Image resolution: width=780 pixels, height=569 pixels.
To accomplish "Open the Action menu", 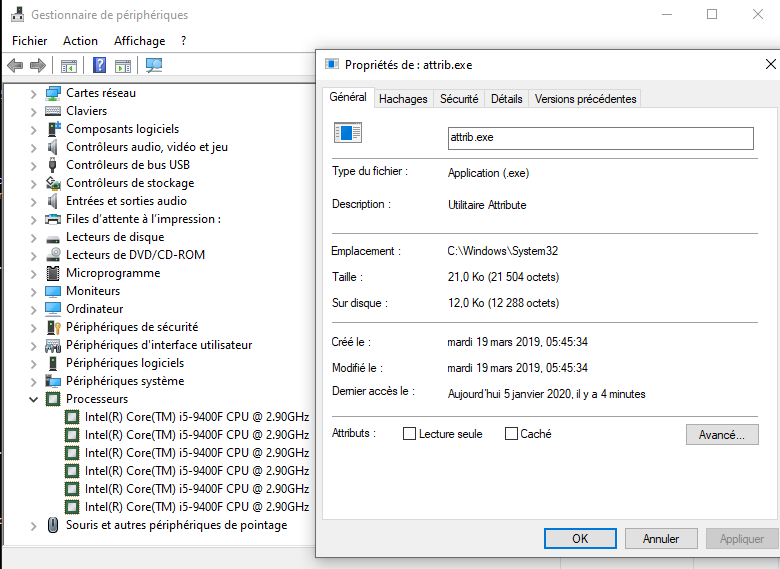I will point(81,41).
